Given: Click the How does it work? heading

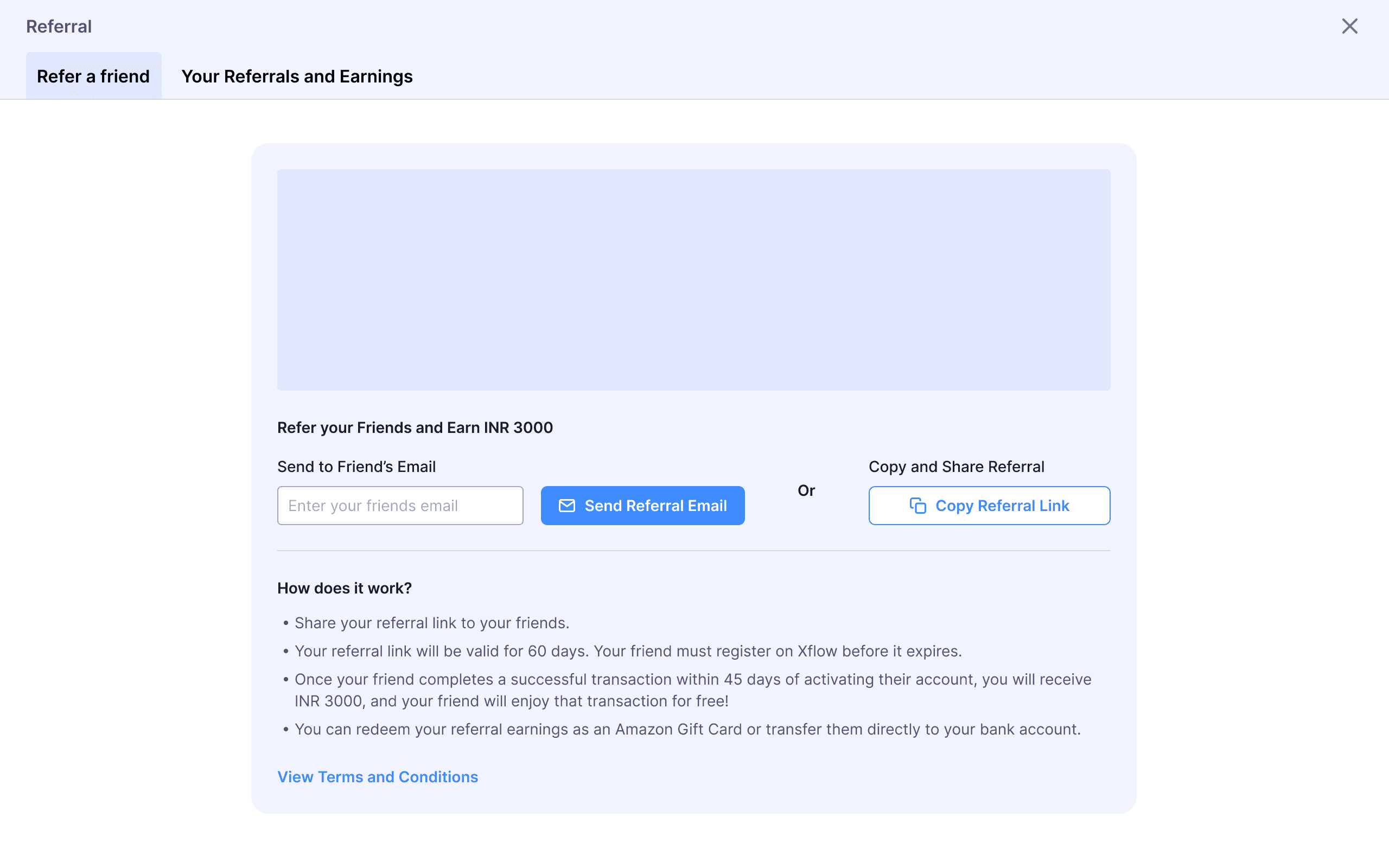Looking at the screenshot, I should click(x=345, y=589).
